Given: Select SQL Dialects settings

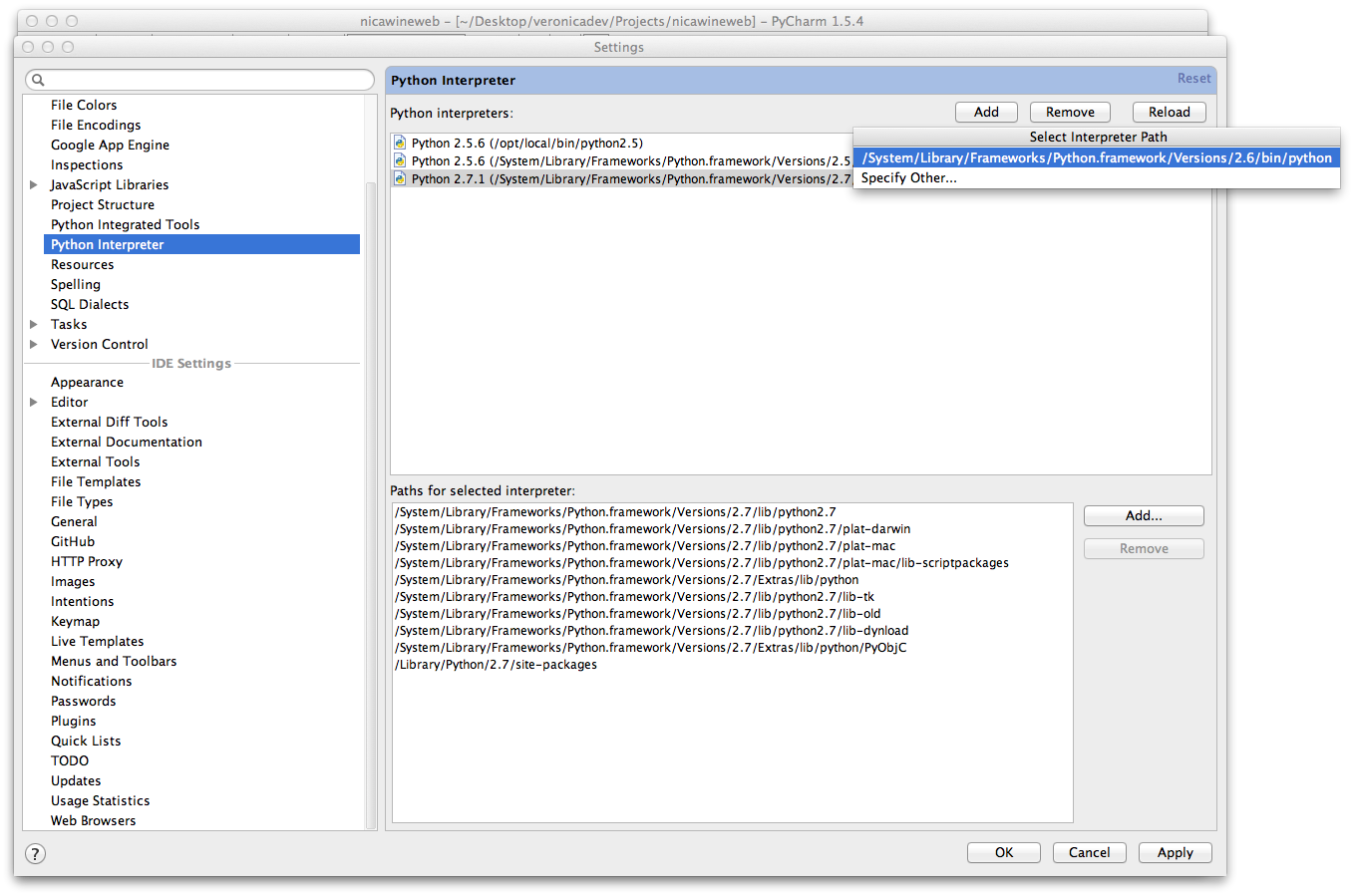Looking at the screenshot, I should (x=90, y=304).
